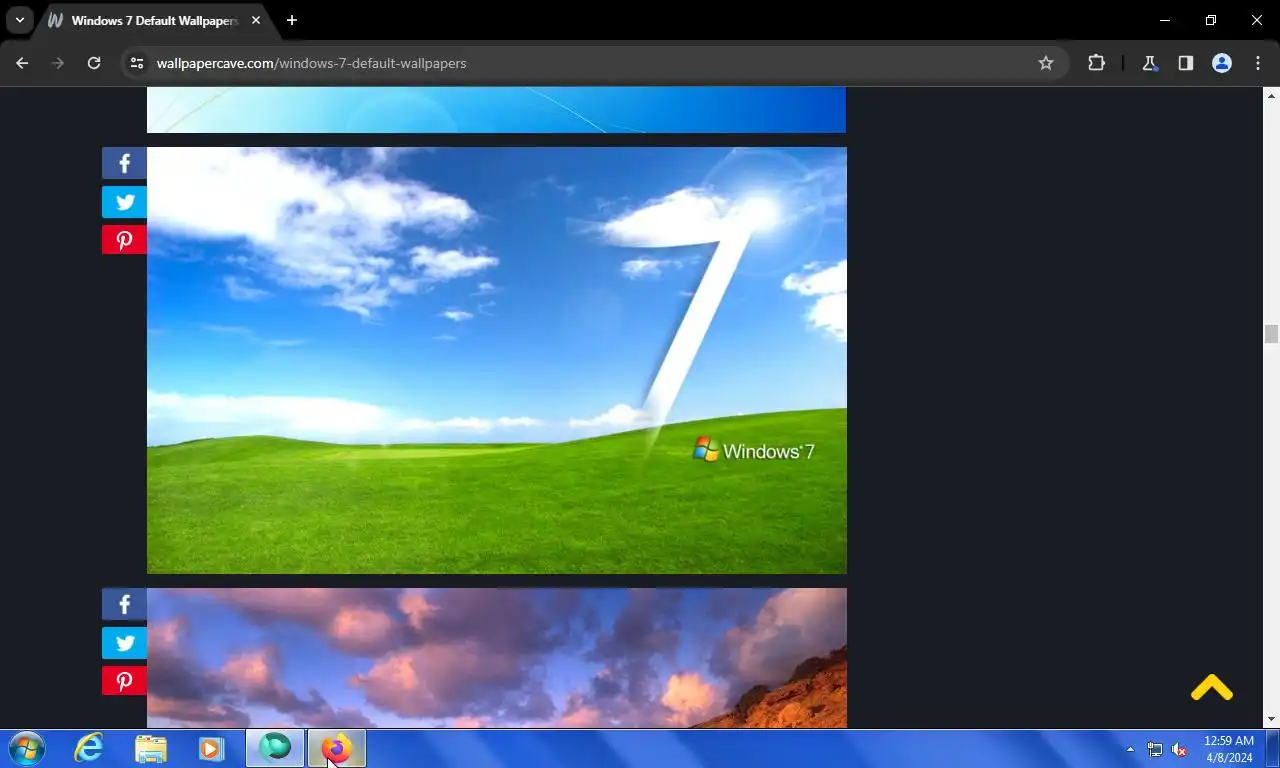Open the clock showing 12:59 AM

[x=1229, y=749]
